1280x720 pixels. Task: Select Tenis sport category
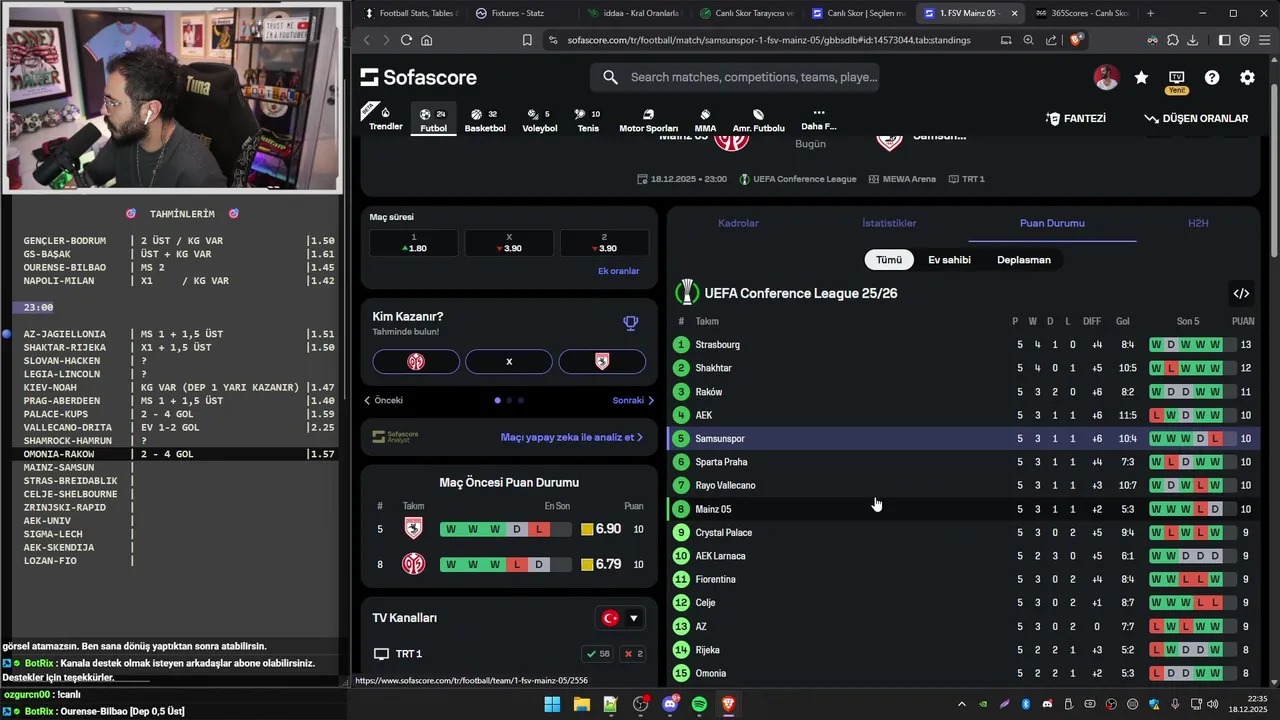coord(588,120)
